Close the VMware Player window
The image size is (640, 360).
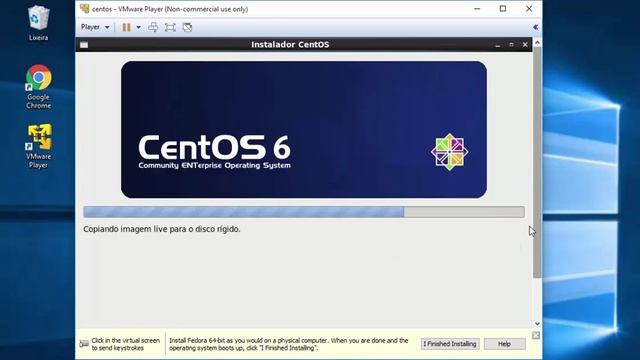(x=529, y=9)
